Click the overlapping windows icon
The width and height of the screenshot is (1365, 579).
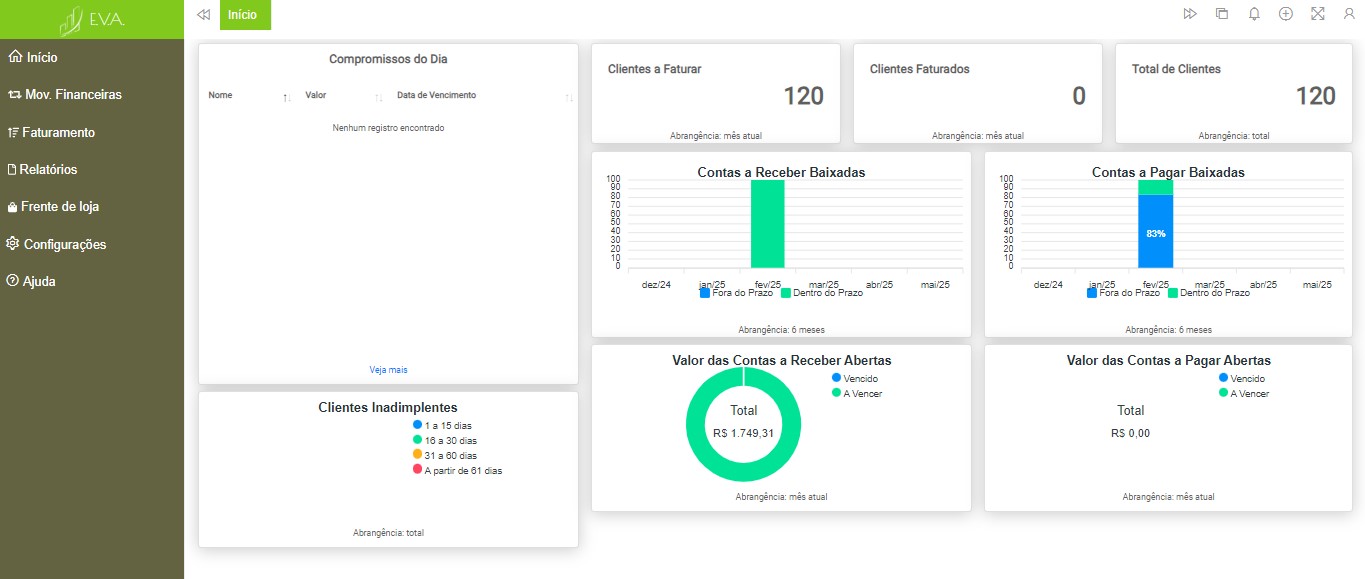(1222, 14)
